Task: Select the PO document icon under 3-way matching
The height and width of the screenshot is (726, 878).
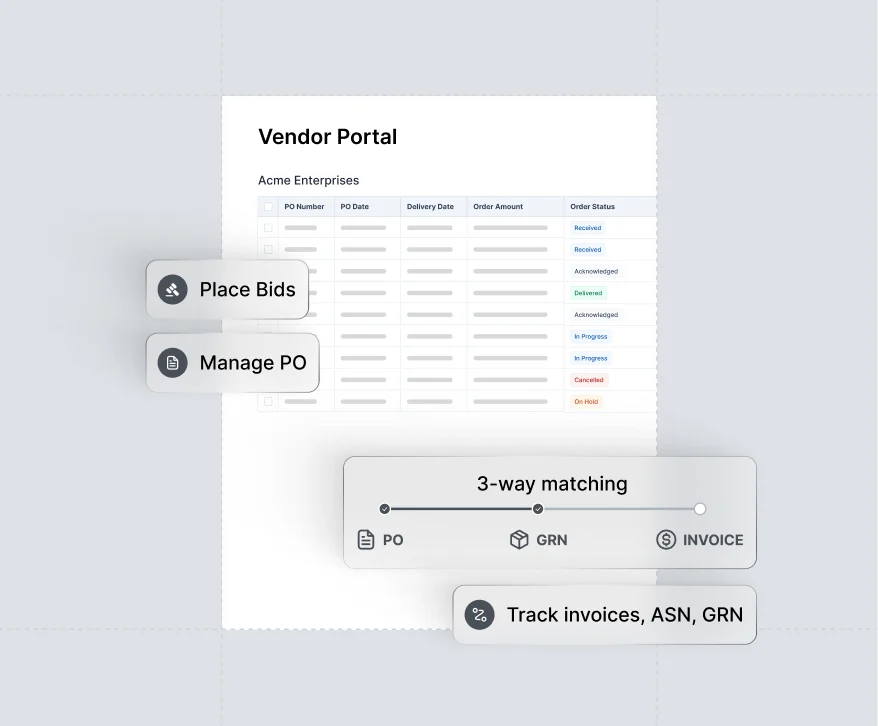Action: tap(366, 540)
